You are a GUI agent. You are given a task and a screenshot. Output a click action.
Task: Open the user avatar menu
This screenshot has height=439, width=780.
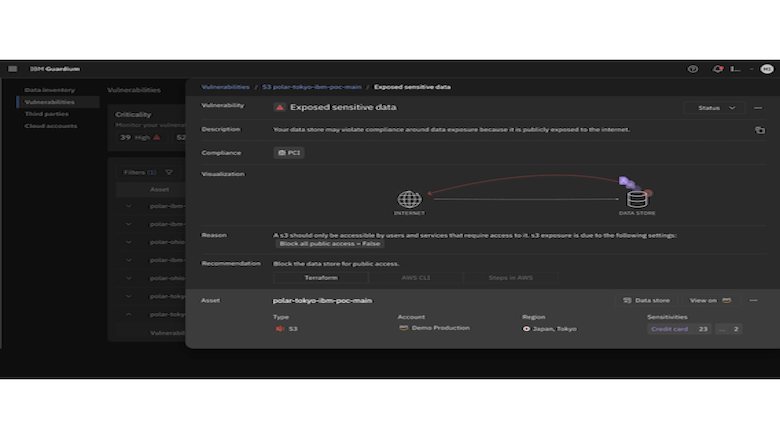pos(767,69)
